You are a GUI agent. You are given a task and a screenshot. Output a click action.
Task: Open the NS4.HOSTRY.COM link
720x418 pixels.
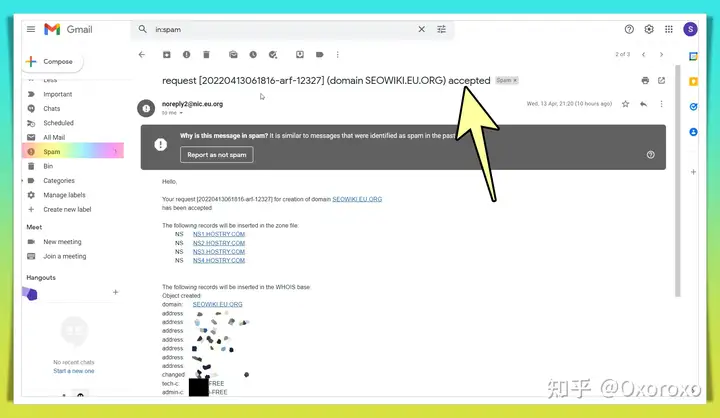[219, 260]
